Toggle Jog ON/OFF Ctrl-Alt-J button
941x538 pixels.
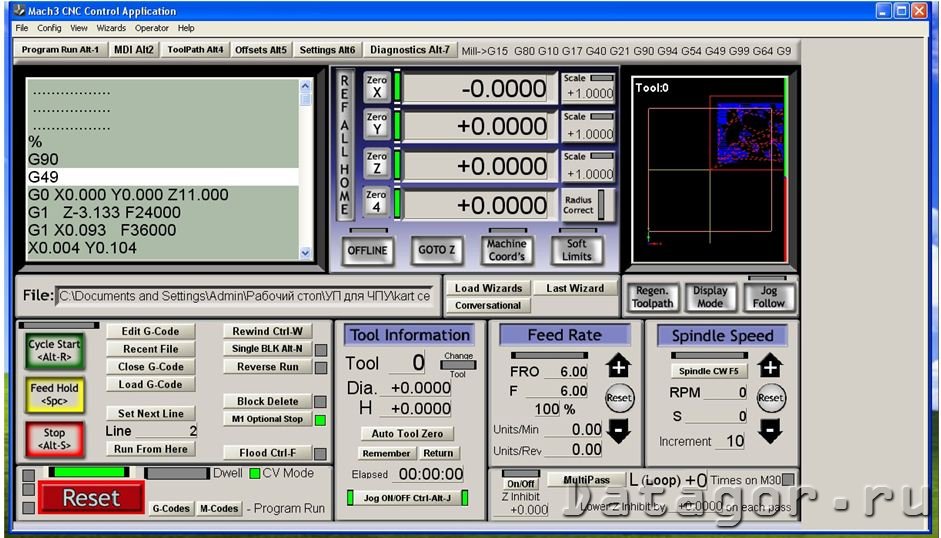(x=407, y=498)
